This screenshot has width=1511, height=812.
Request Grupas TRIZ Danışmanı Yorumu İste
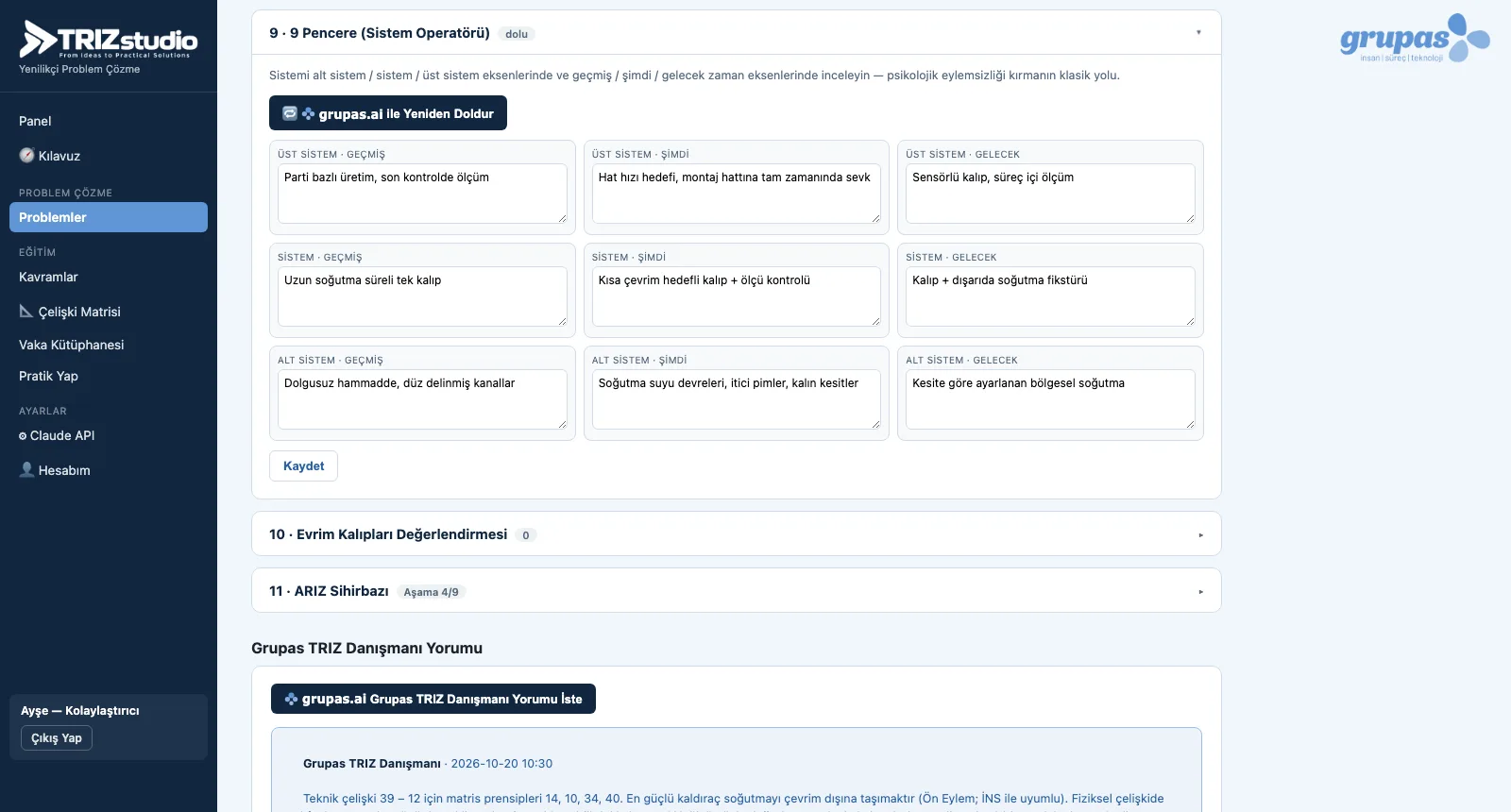pyautogui.click(x=433, y=699)
